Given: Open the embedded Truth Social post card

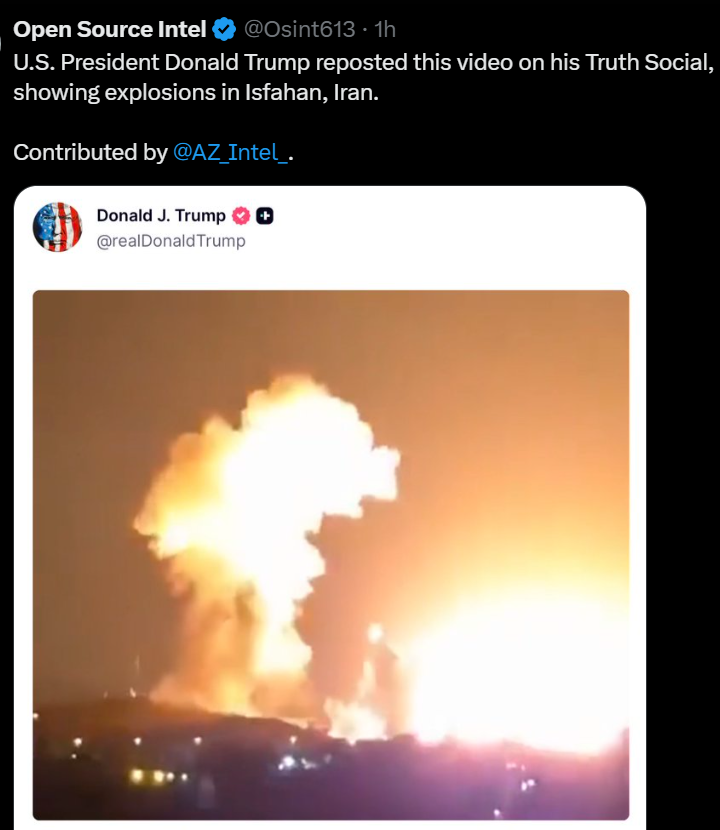Looking at the screenshot, I should [330, 508].
